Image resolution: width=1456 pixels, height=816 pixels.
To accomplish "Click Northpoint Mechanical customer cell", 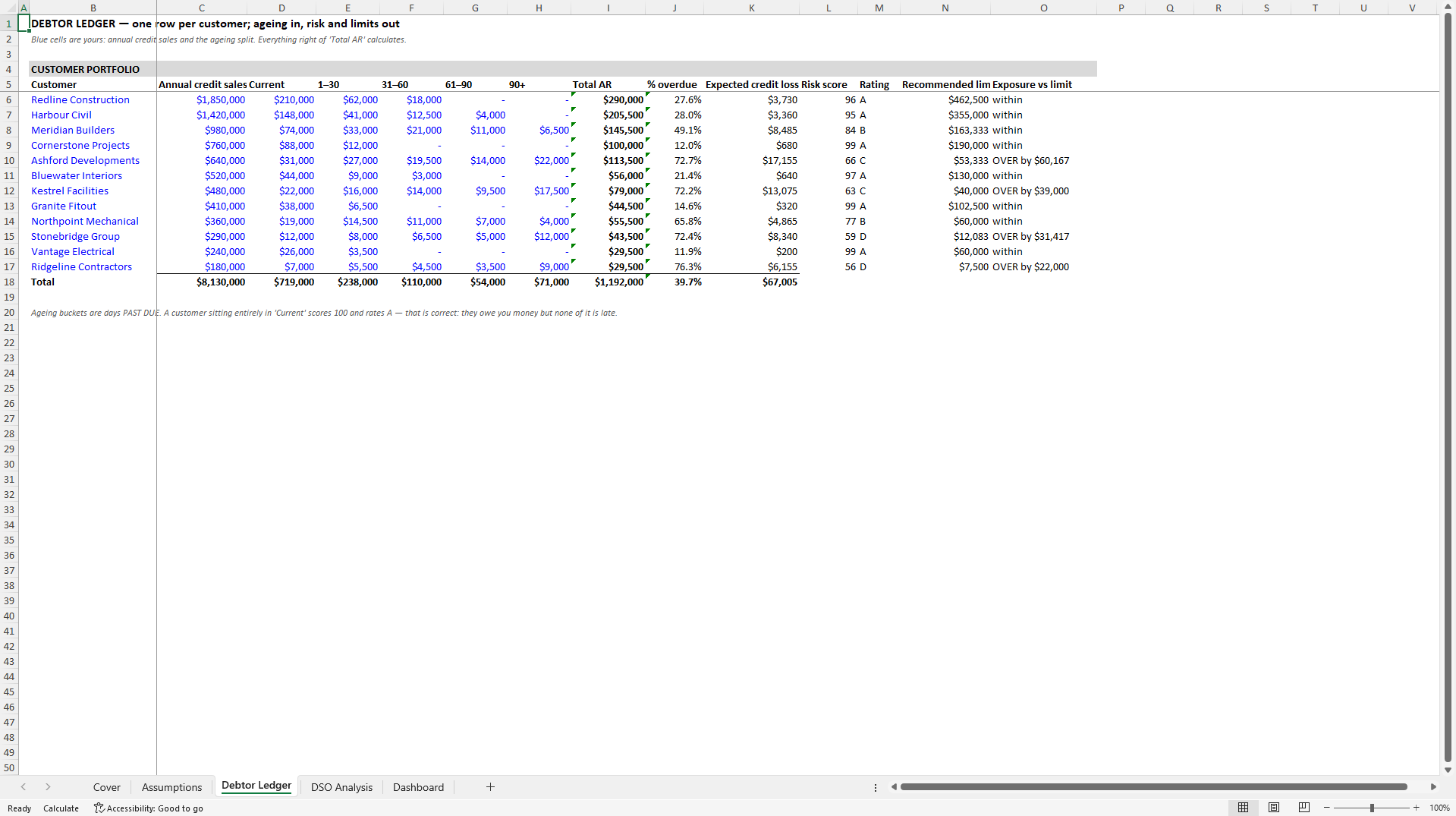I will click(x=93, y=221).
